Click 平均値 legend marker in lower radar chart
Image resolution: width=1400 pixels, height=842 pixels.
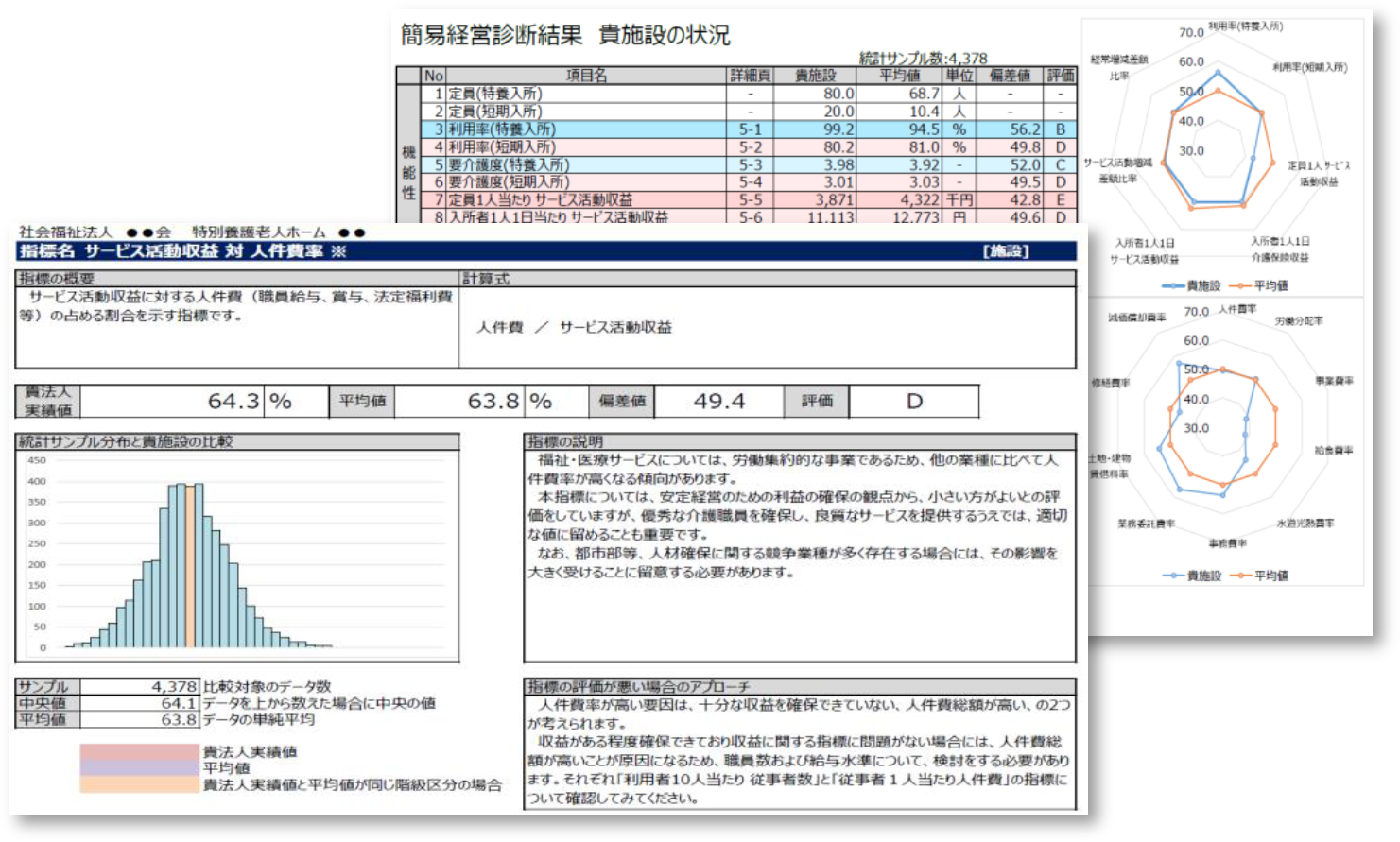[x=1240, y=576]
